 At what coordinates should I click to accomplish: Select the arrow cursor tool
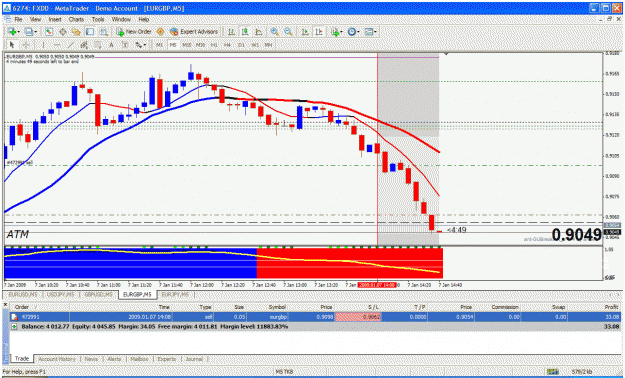(12, 45)
